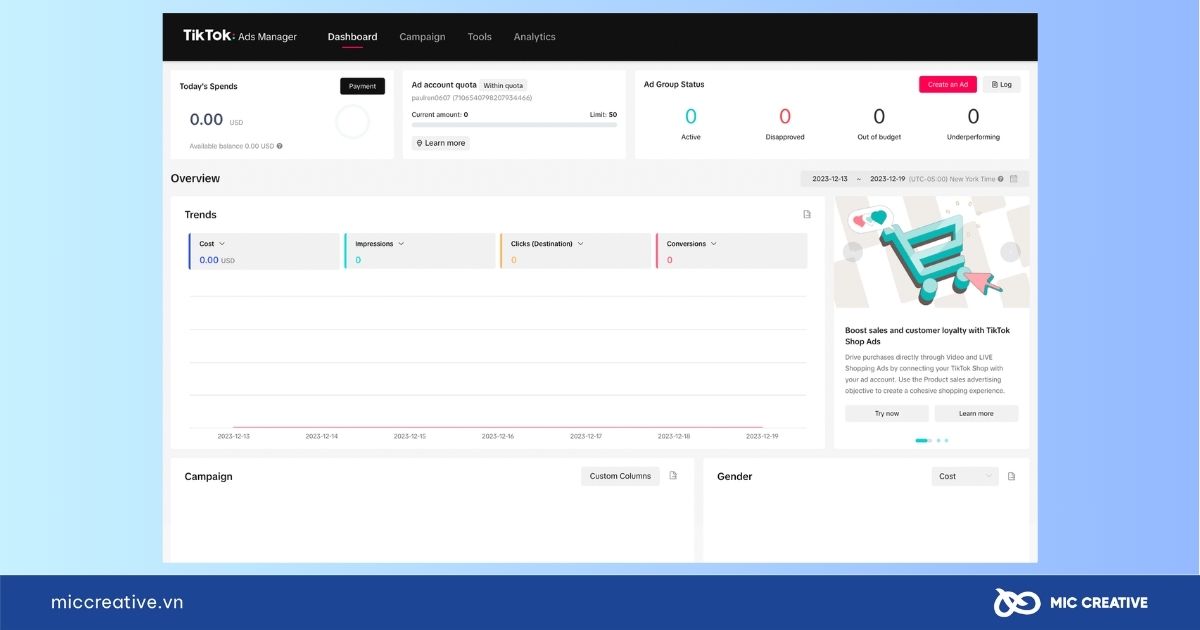Select the first active carousel indicator
Viewport: 1200px width, 630px height.
(922, 440)
